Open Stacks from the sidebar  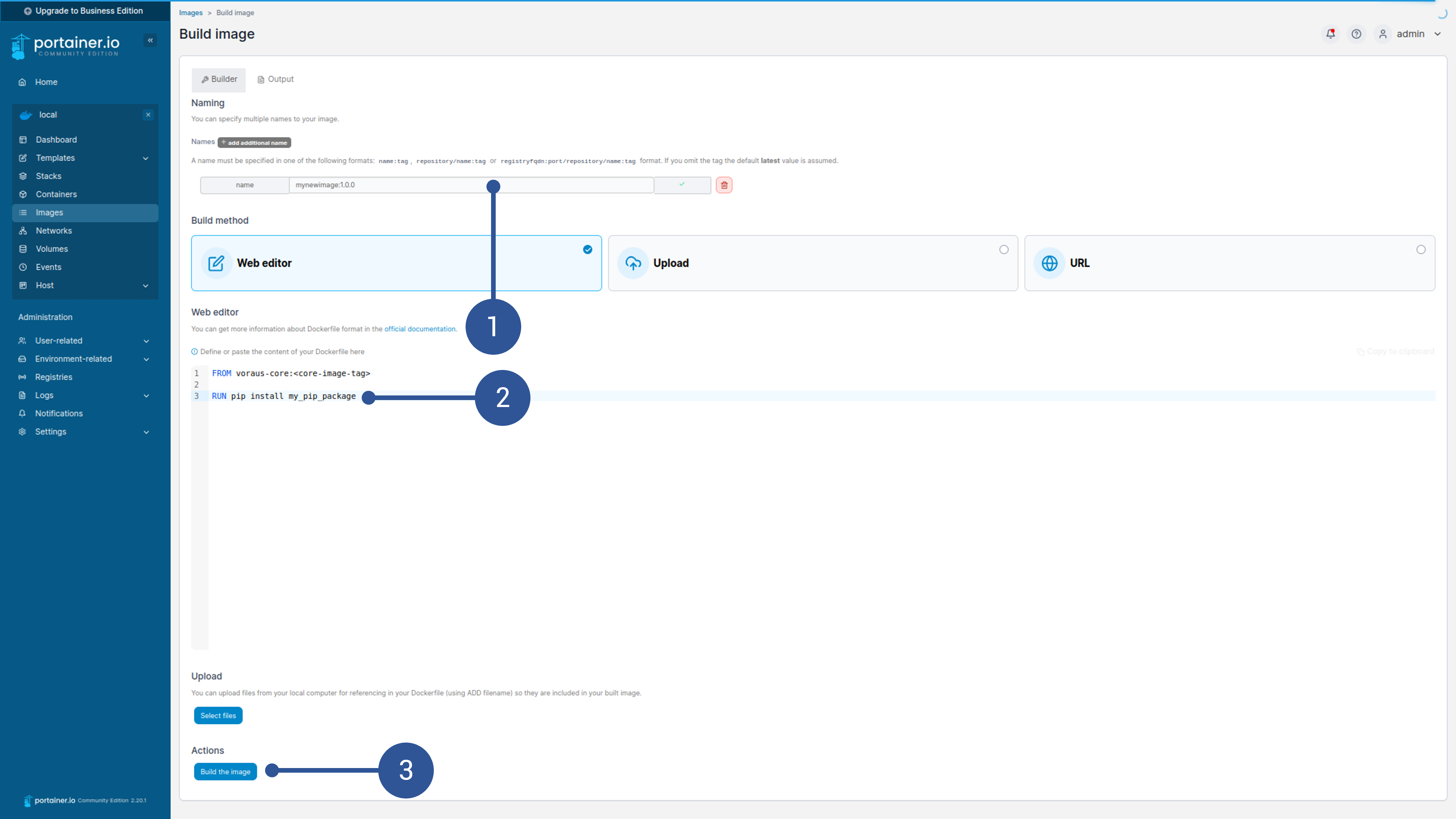[49, 176]
